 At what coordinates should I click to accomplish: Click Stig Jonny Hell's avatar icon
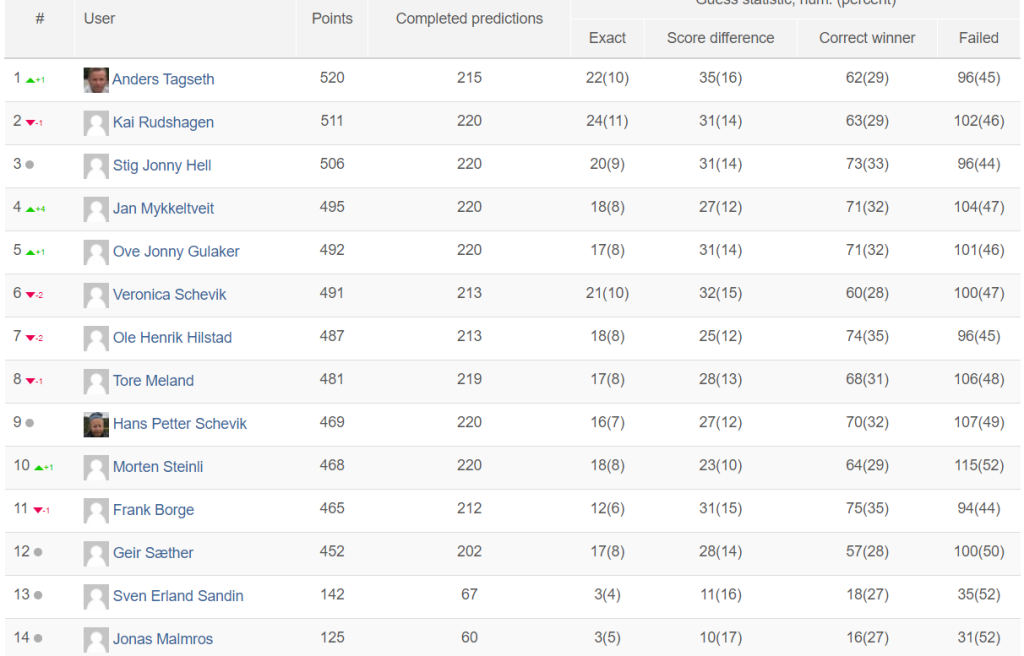[96, 166]
